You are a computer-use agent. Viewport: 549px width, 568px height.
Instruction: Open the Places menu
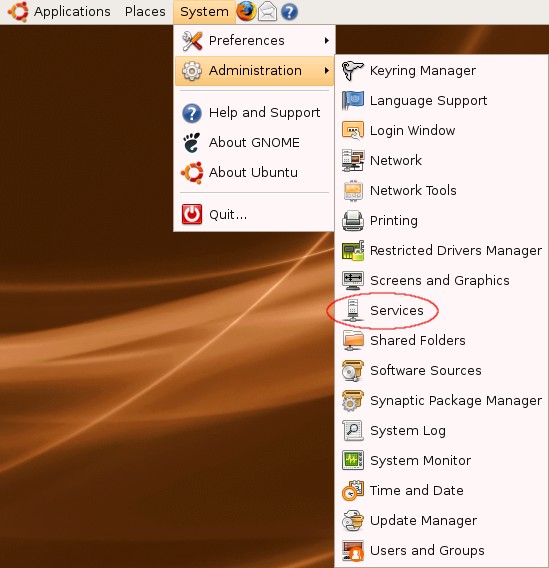tap(145, 12)
